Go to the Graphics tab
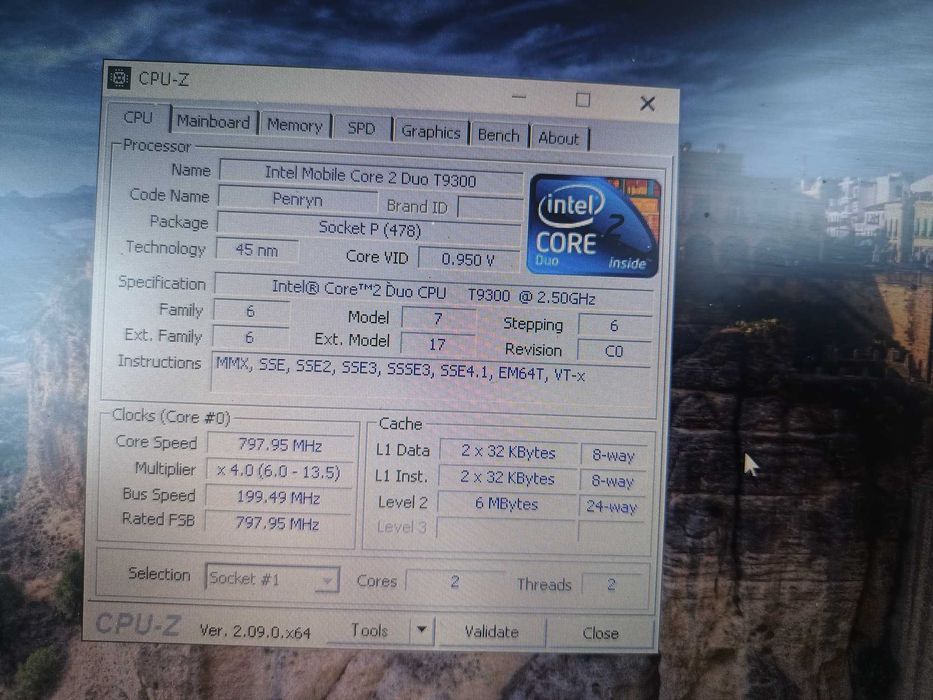The height and width of the screenshot is (700, 933). (431, 132)
